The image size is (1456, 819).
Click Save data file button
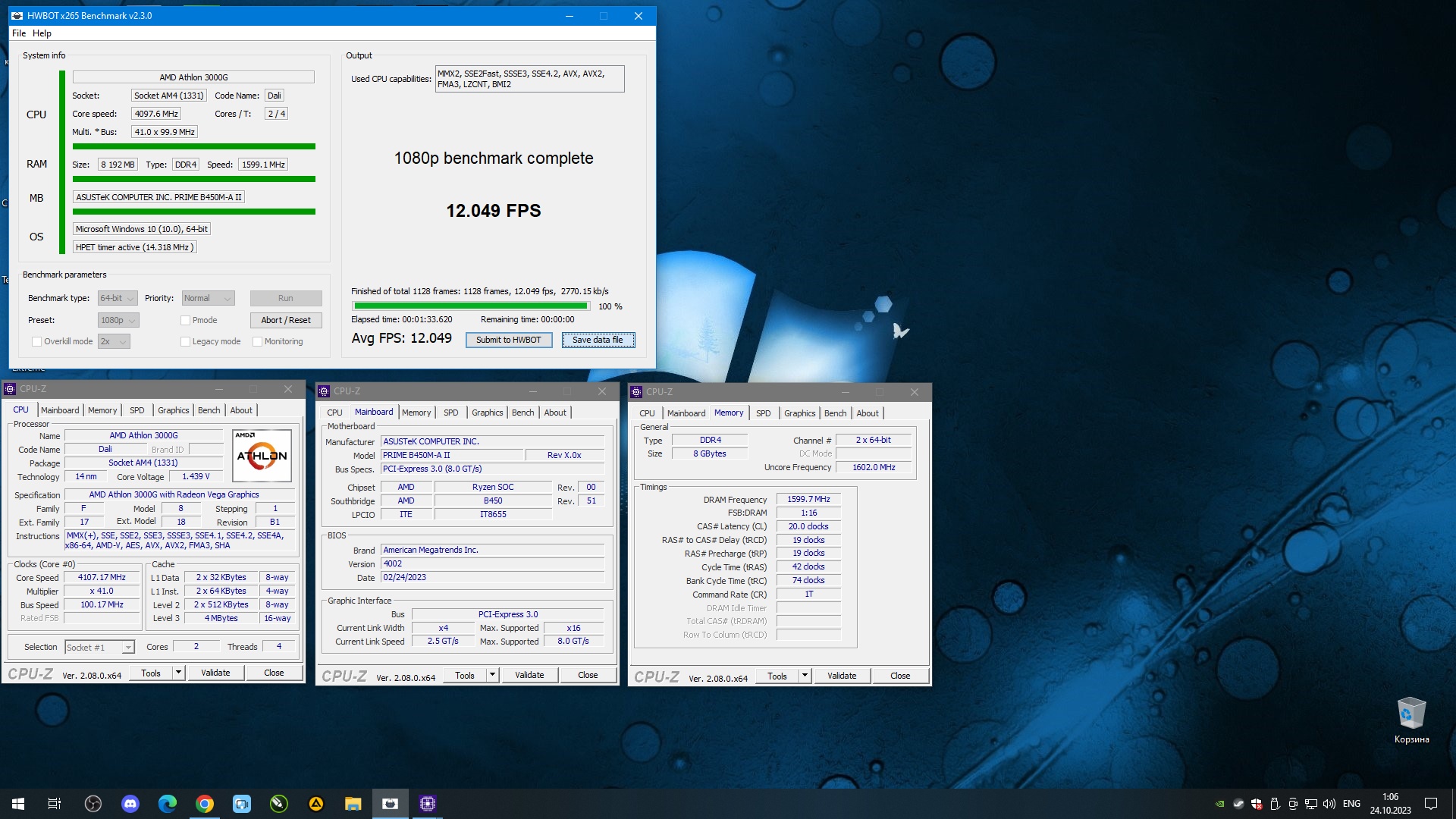(x=598, y=340)
